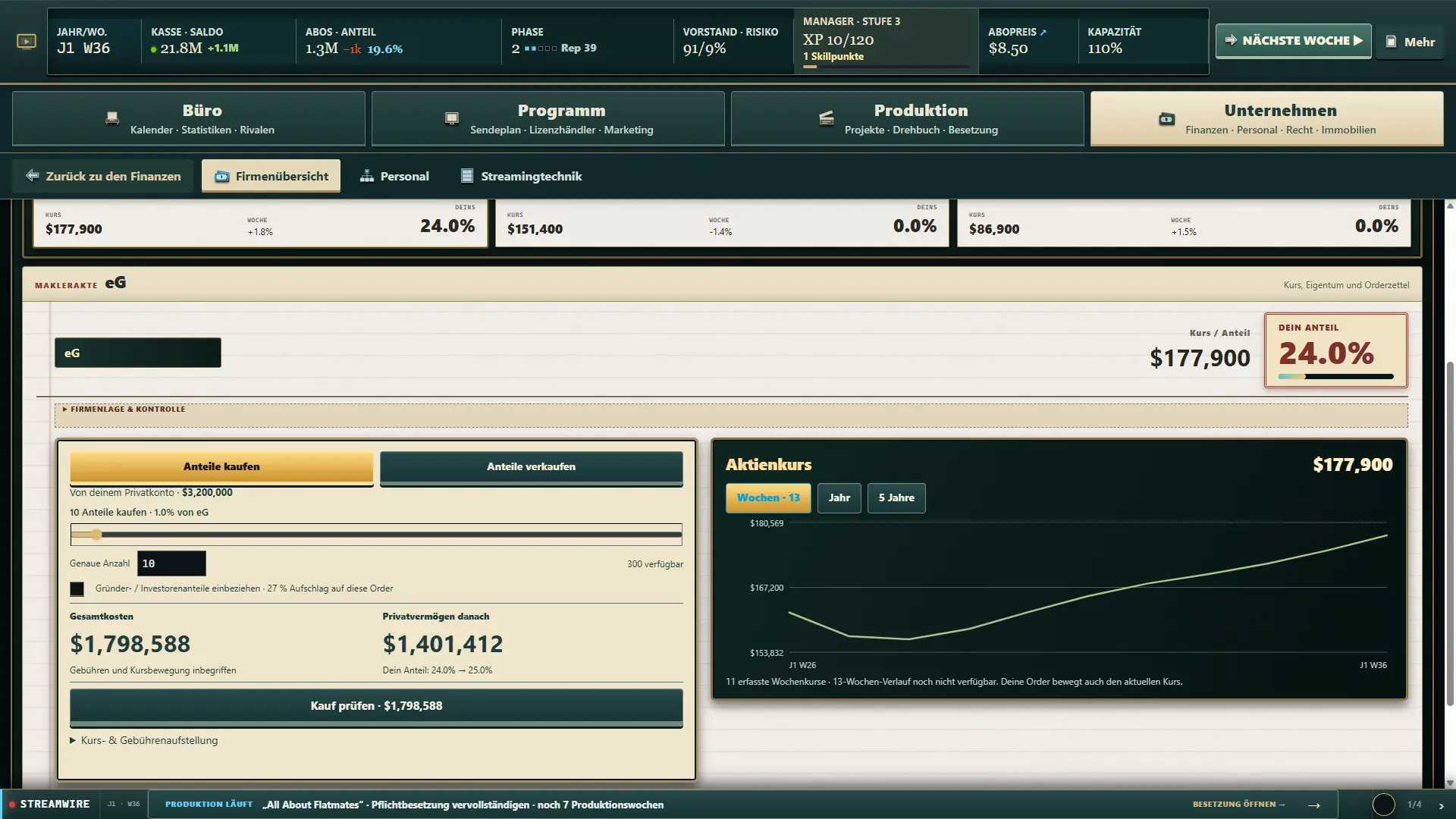1456x819 pixels.
Task: Click the Büro printer icon
Action: [x=112, y=118]
